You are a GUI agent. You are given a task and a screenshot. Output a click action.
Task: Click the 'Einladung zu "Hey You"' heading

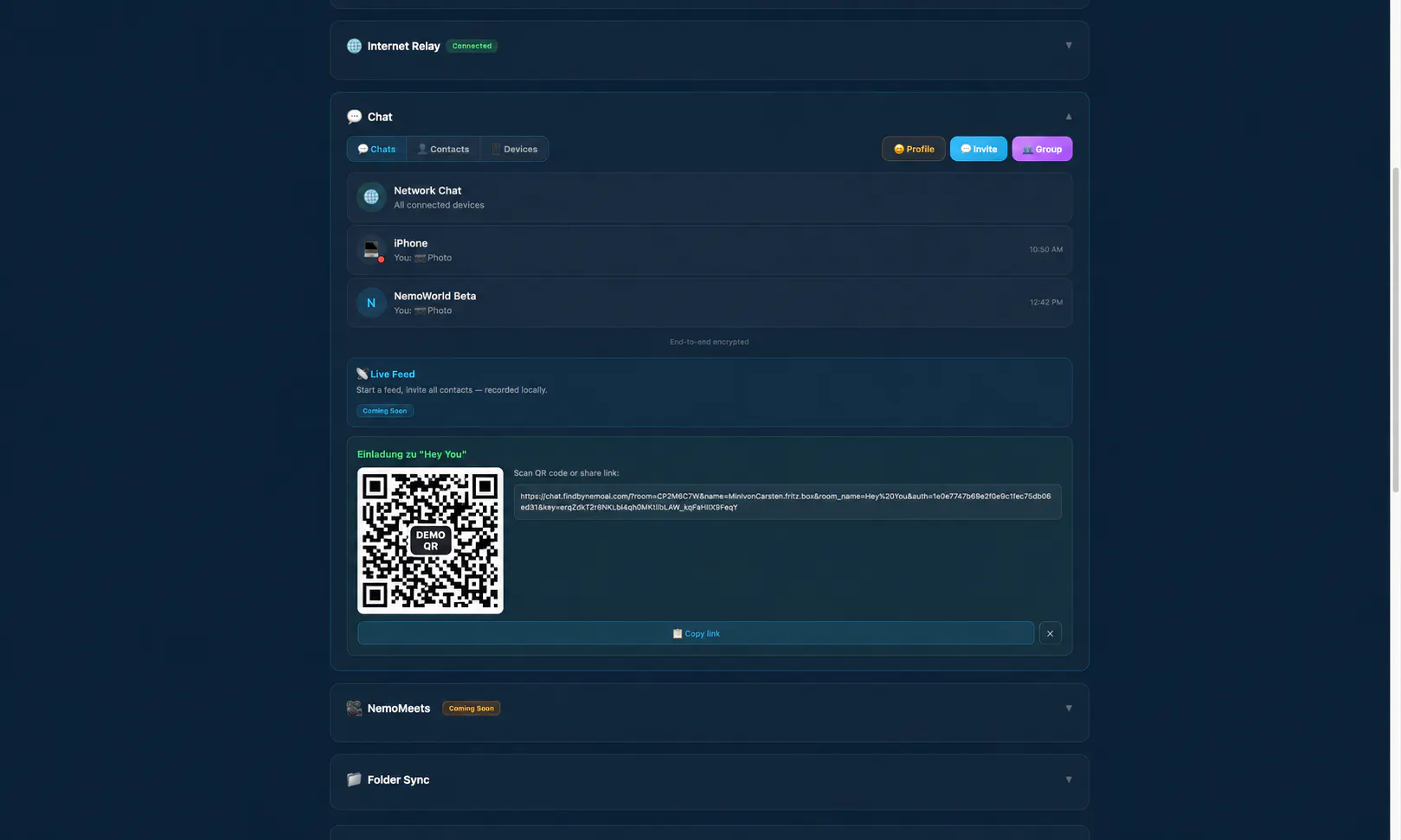[412, 454]
